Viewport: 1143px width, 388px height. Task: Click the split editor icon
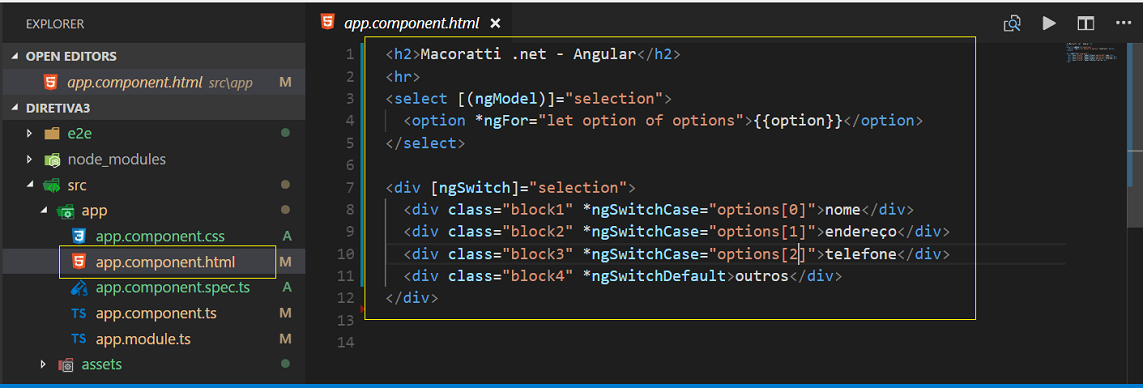click(1086, 23)
